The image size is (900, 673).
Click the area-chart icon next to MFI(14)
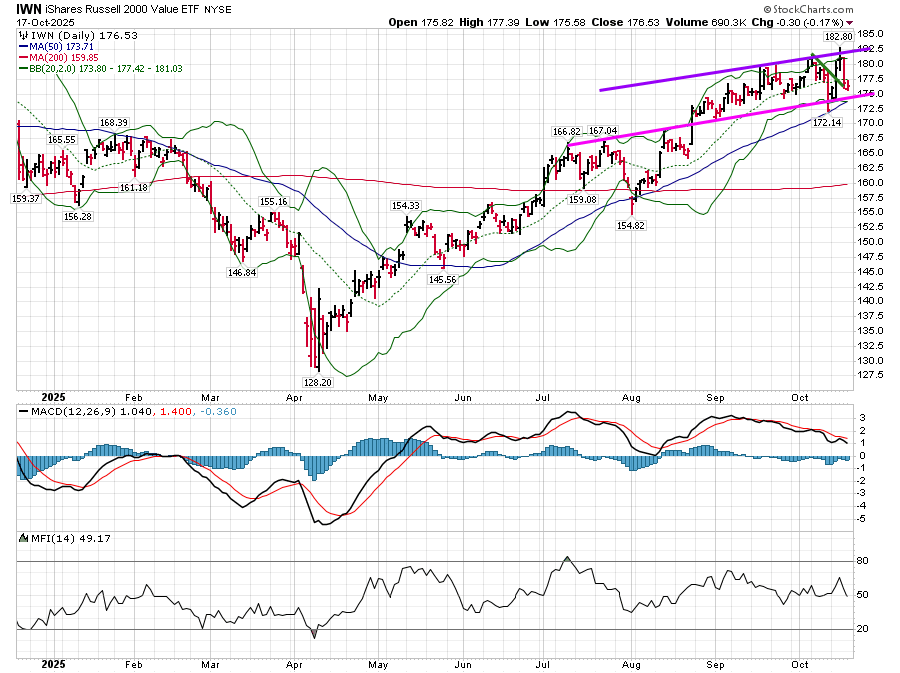point(24,539)
